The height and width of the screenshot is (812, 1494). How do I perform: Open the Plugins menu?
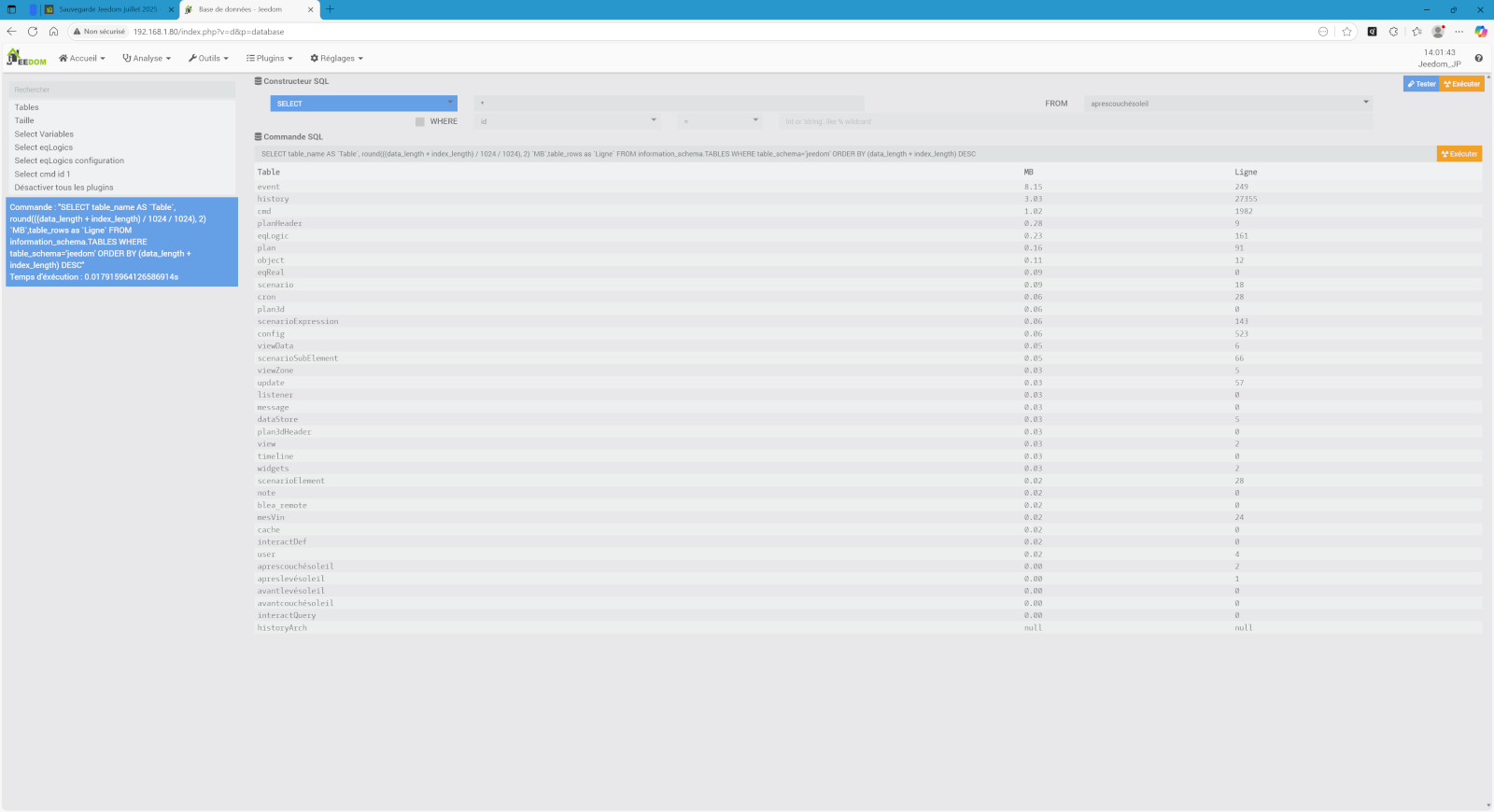(270, 58)
